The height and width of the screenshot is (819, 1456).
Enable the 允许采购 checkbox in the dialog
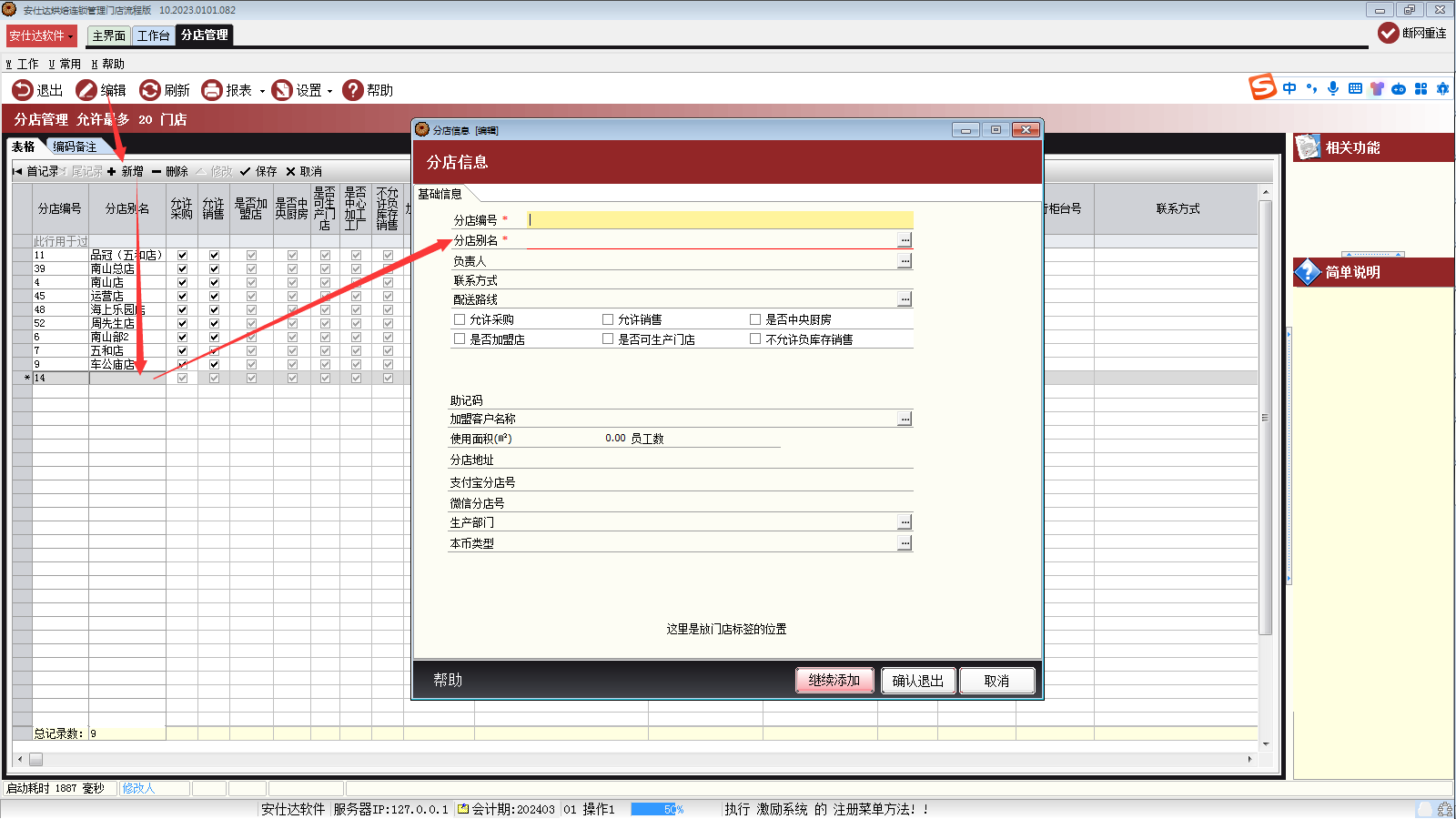click(460, 319)
